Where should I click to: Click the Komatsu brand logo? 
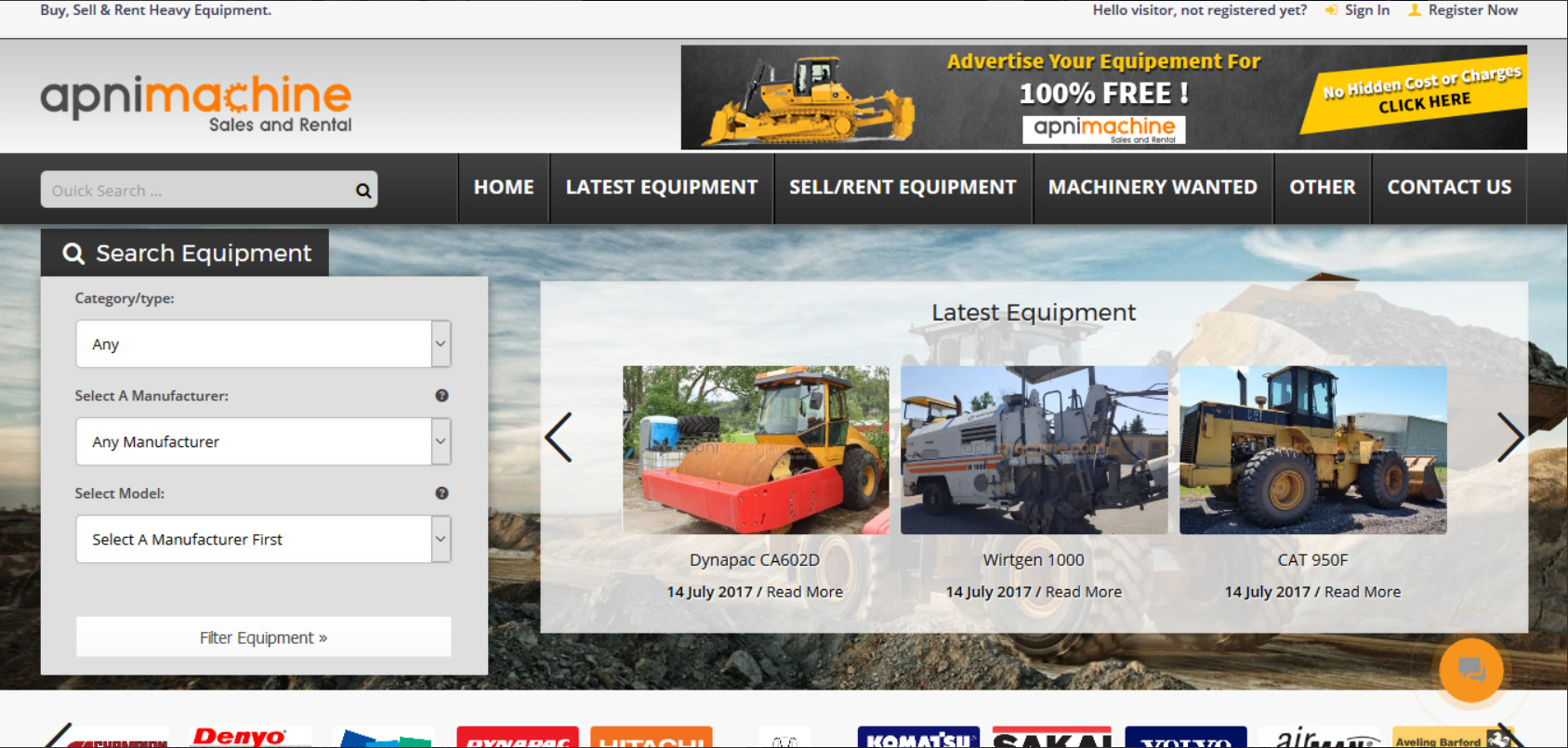click(x=917, y=739)
